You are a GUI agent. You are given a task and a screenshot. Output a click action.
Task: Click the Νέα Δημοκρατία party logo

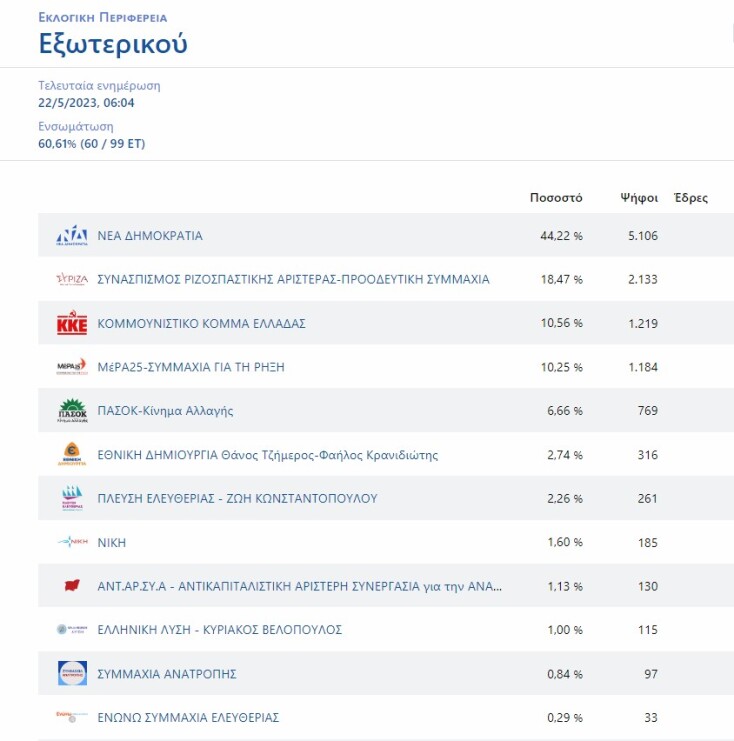click(x=72, y=236)
